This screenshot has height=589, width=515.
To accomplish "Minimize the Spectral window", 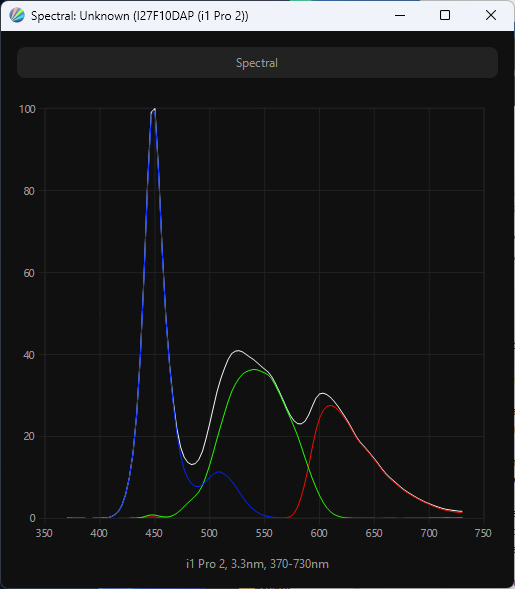I will (400, 16).
